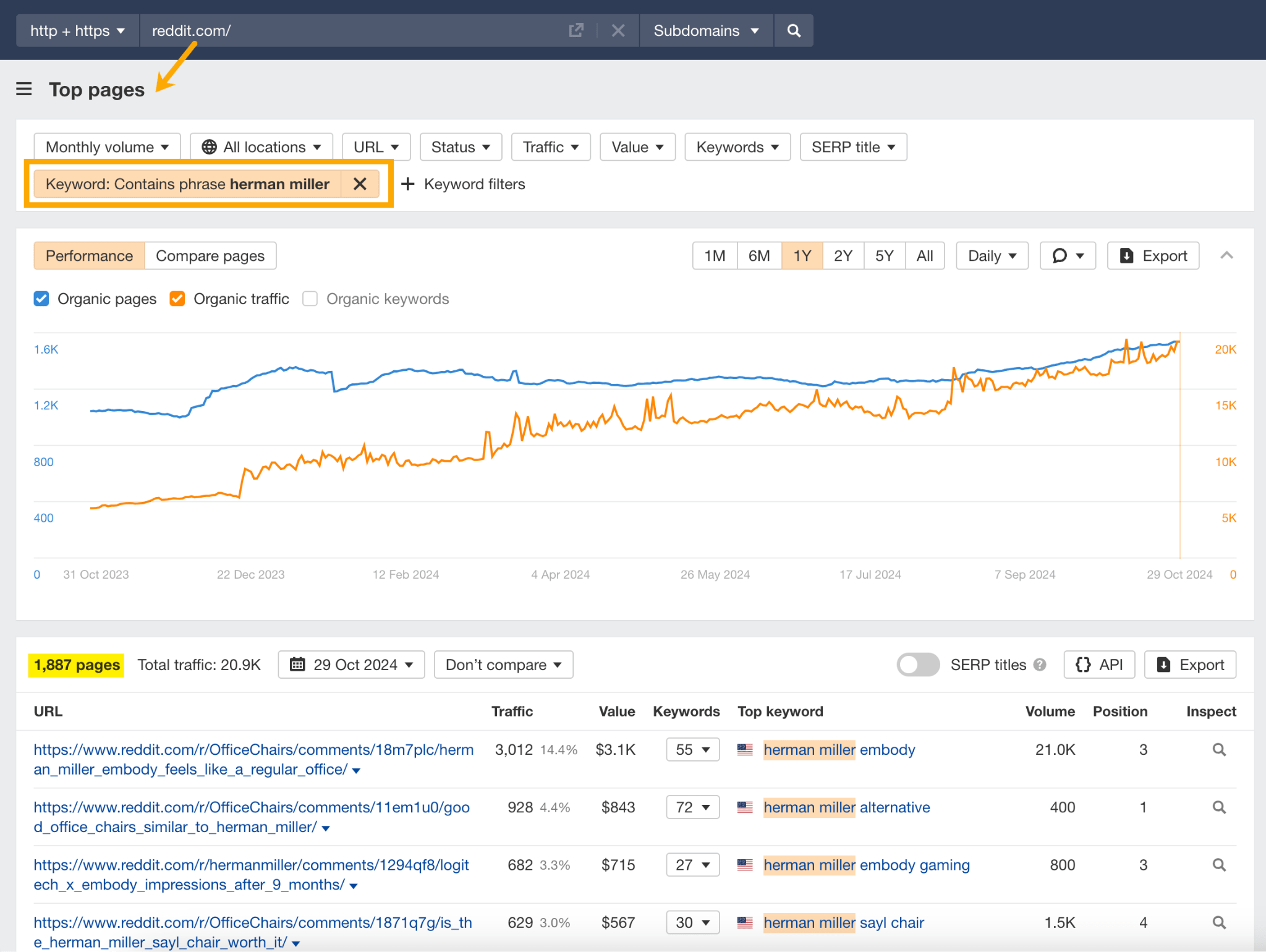Open the Subdomains mode dropdown
The image size is (1266, 952).
pos(706,30)
